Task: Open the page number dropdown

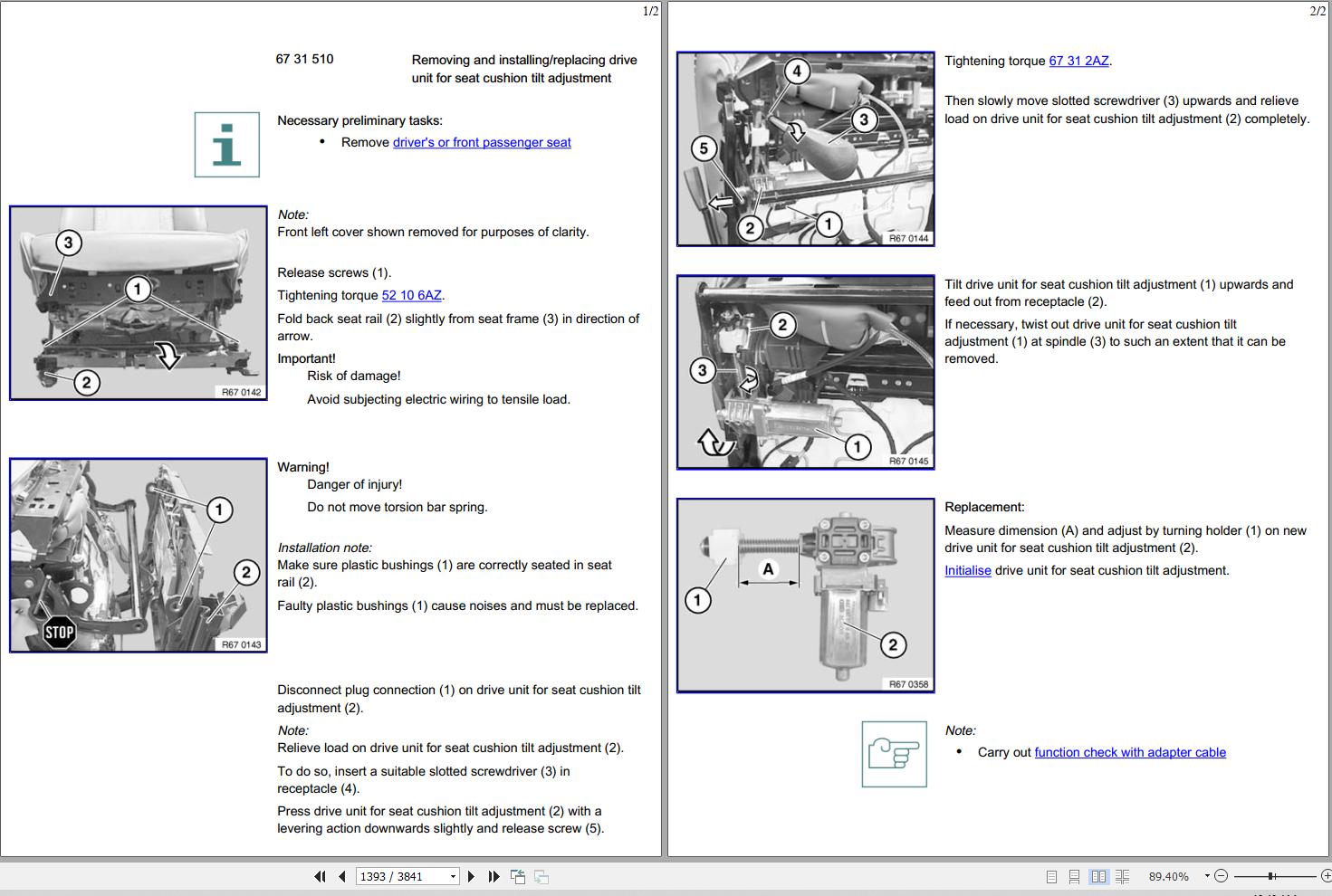Action: click(453, 876)
